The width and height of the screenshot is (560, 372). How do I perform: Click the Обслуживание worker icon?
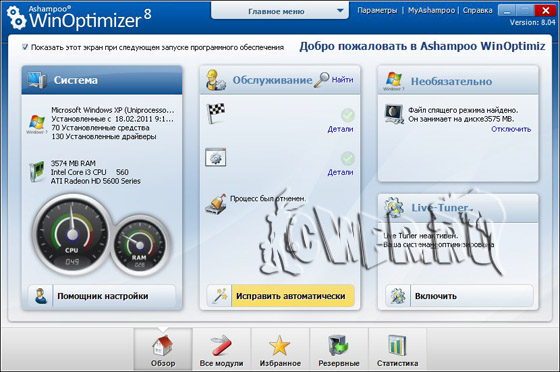(x=215, y=80)
